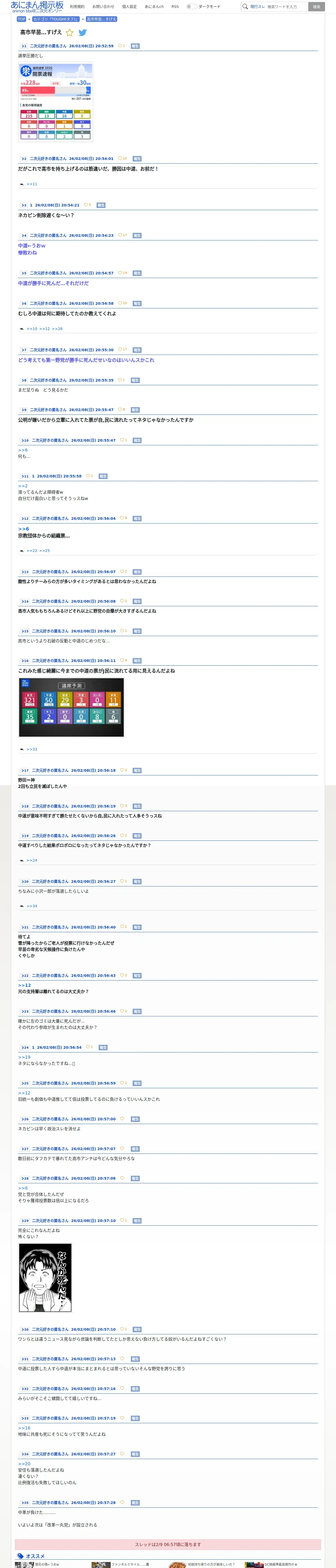Click the 報告 button on post 29
This screenshot has height=1568, width=336.
pyautogui.click(x=137, y=1220)
